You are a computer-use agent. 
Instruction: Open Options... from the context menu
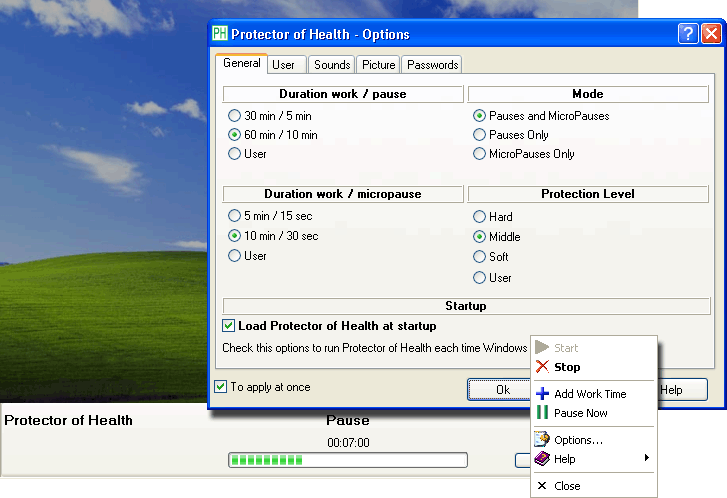tap(594, 440)
